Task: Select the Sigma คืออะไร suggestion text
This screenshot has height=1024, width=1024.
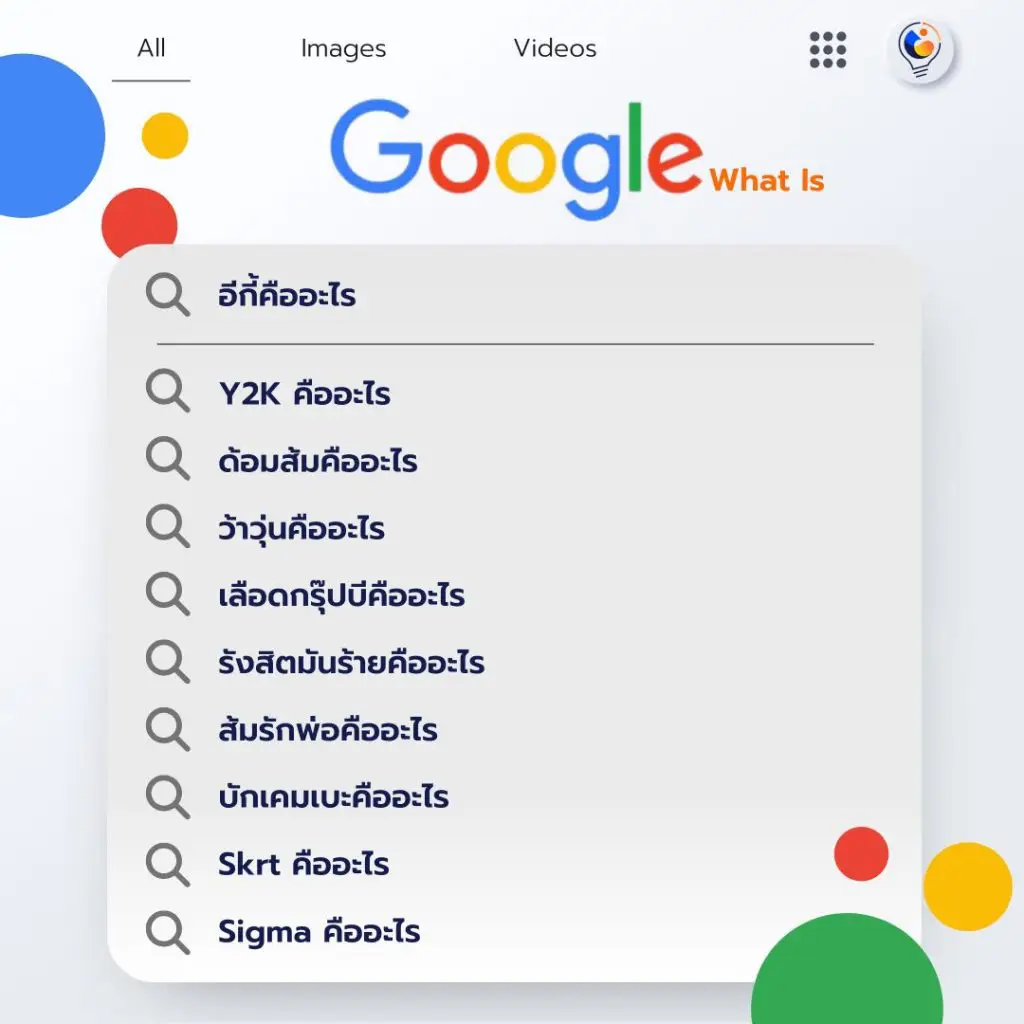Action: pos(319,932)
